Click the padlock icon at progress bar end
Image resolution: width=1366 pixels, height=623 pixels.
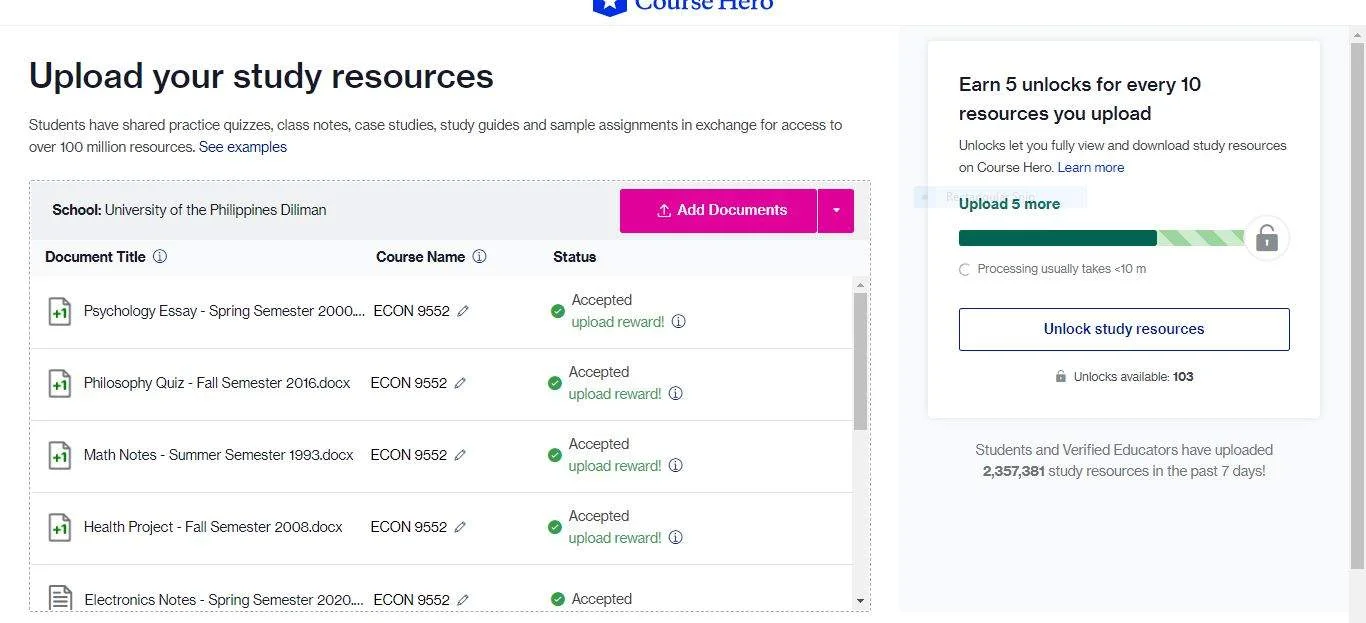1267,238
